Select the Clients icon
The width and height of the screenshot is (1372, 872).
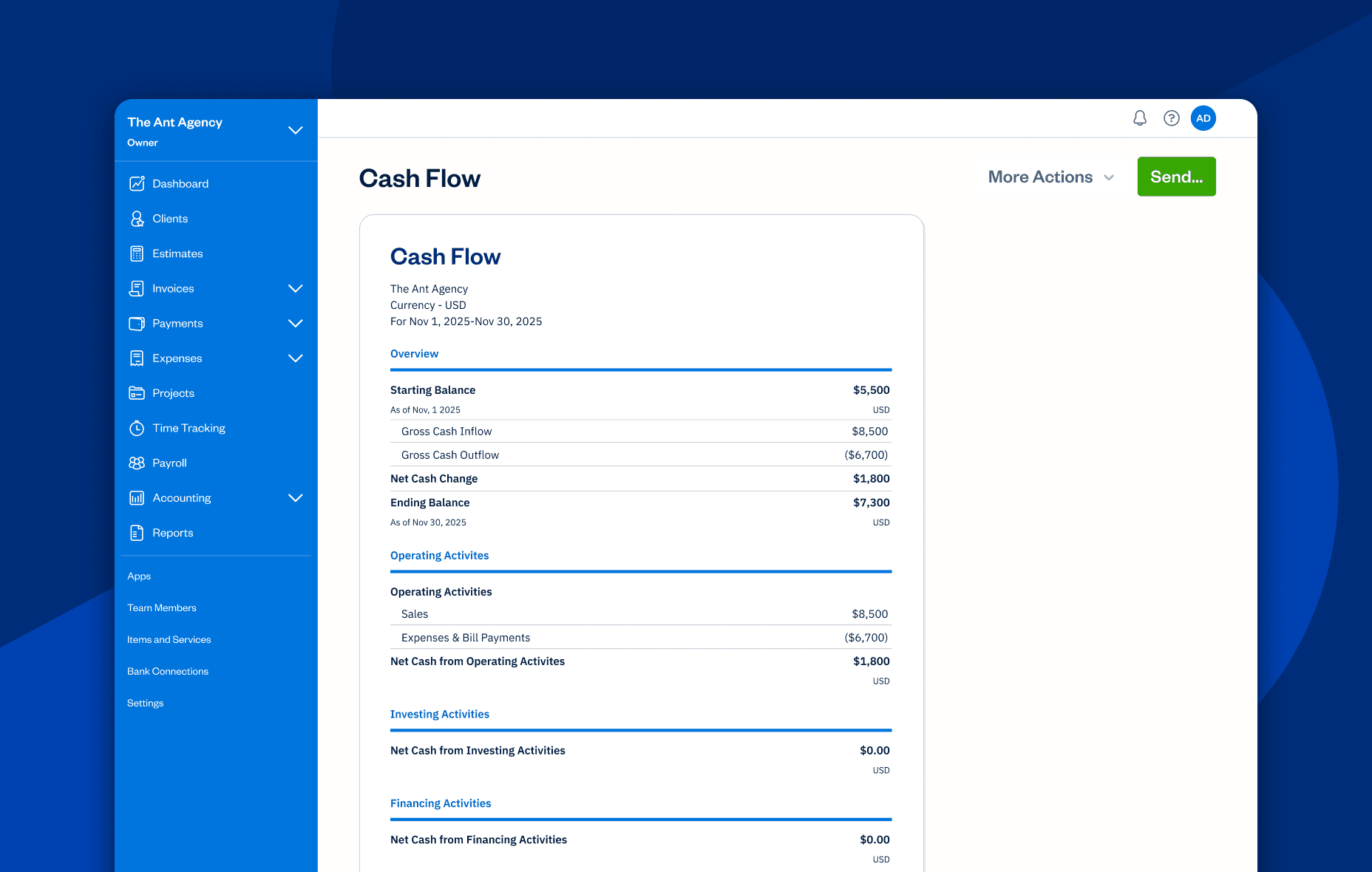137,219
